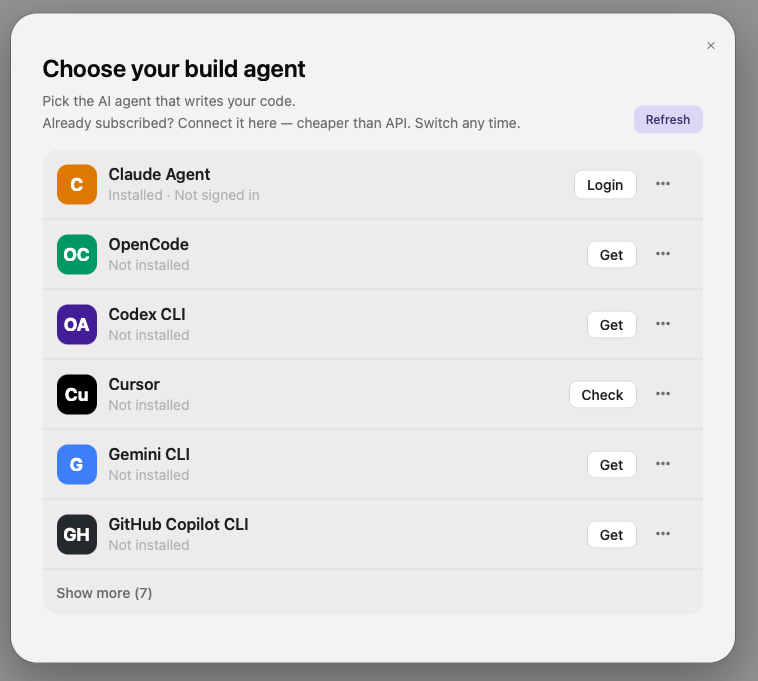Expand Show more (7) agents
This screenshot has height=681, width=758.
tap(104, 593)
